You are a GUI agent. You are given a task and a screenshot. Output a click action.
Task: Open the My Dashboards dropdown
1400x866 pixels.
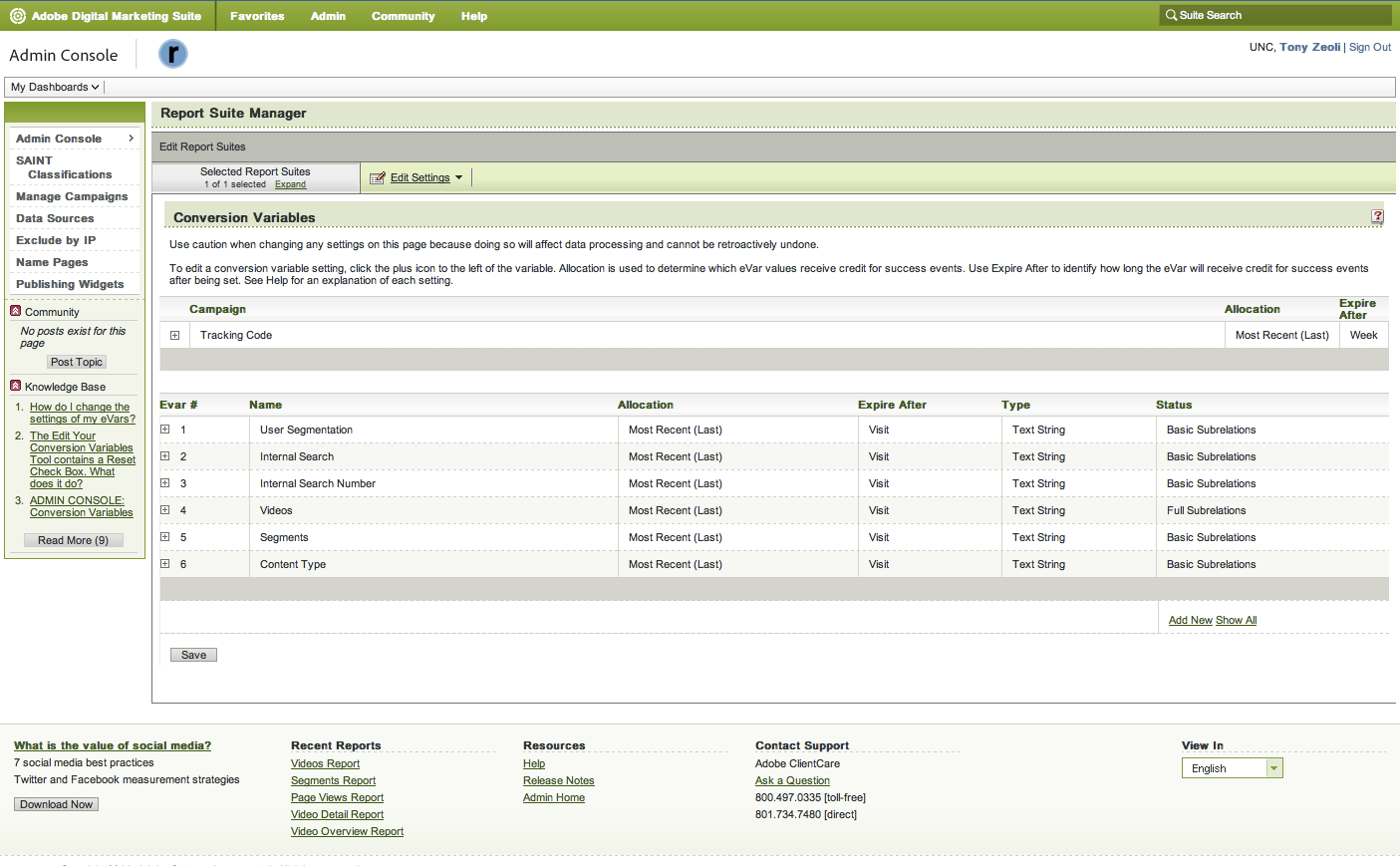click(x=55, y=87)
